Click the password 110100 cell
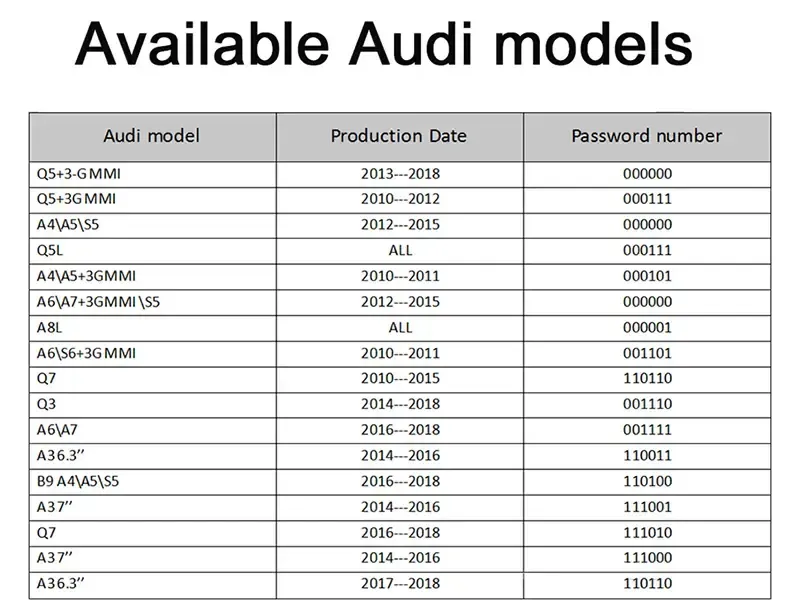This screenshot has width=800, height=600. [x=647, y=482]
